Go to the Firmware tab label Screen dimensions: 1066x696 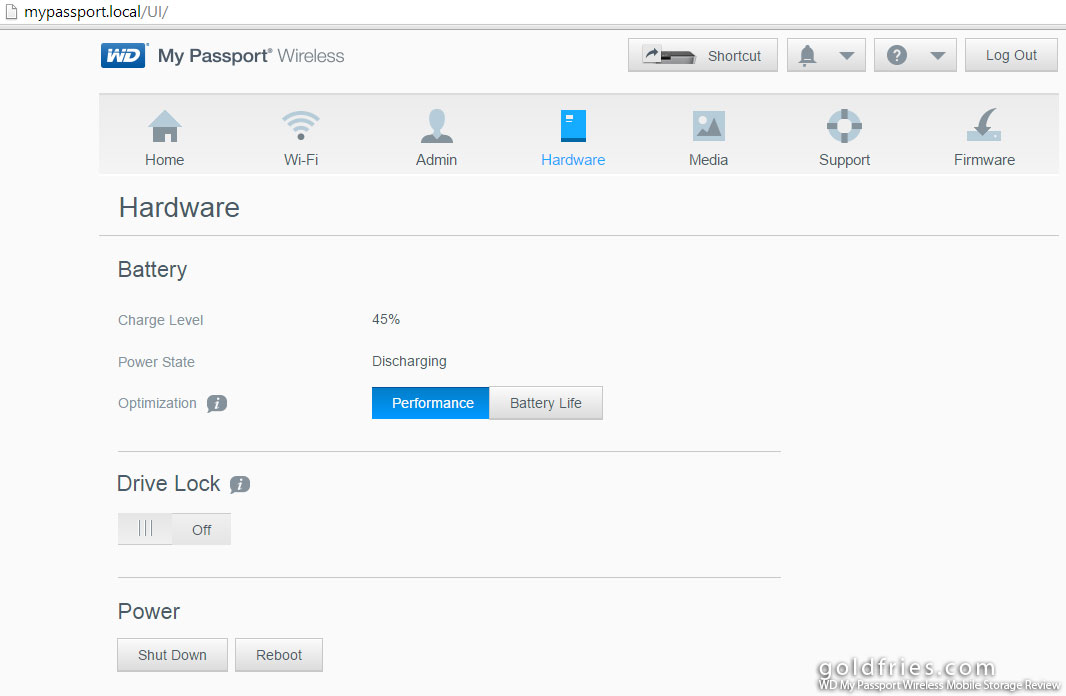point(984,160)
